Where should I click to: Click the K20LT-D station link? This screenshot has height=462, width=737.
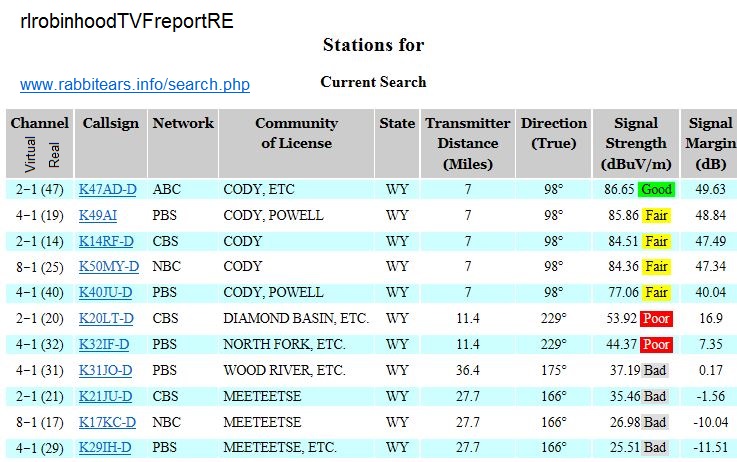pos(106,319)
